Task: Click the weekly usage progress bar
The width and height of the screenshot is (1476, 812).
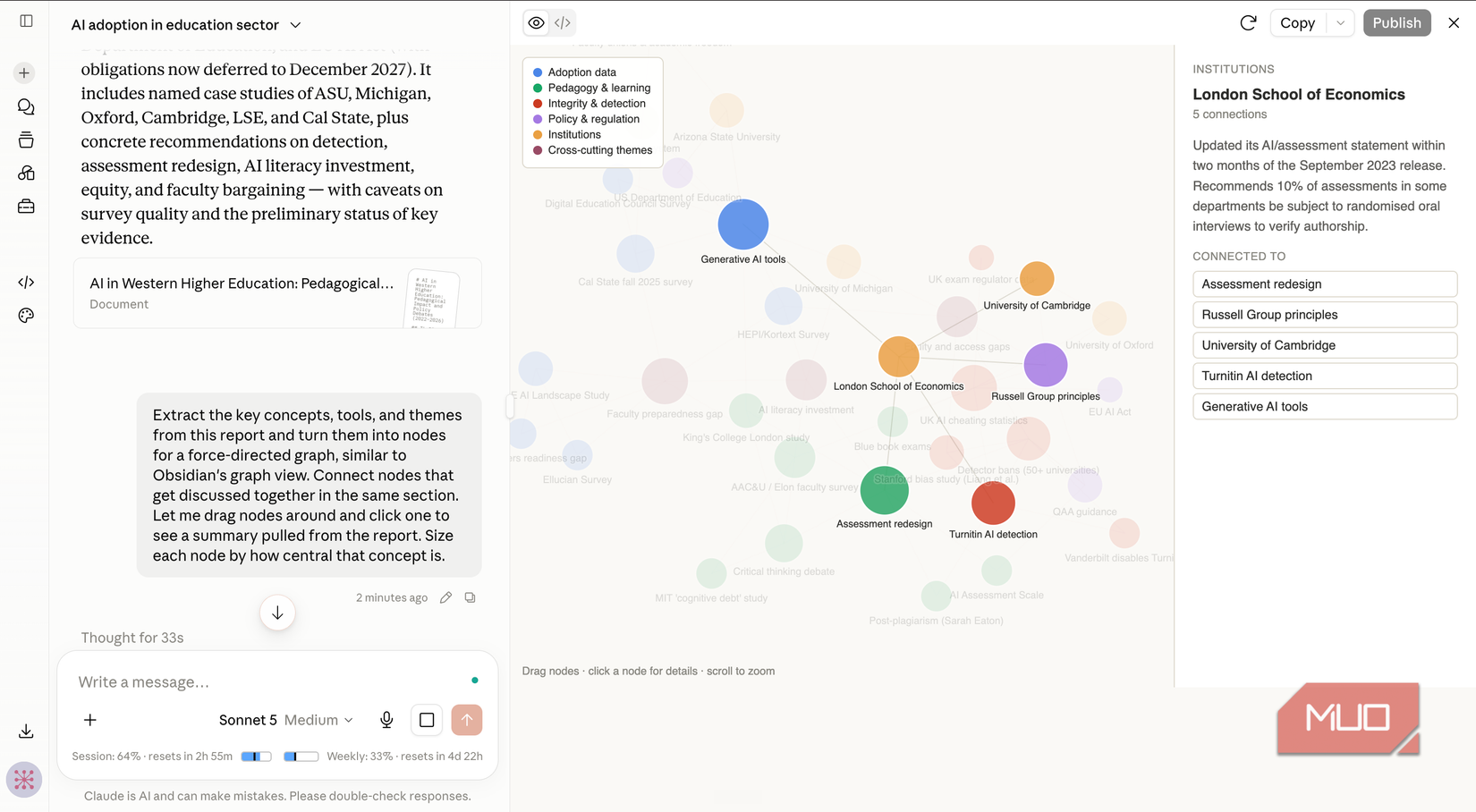Action: click(301, 757)
